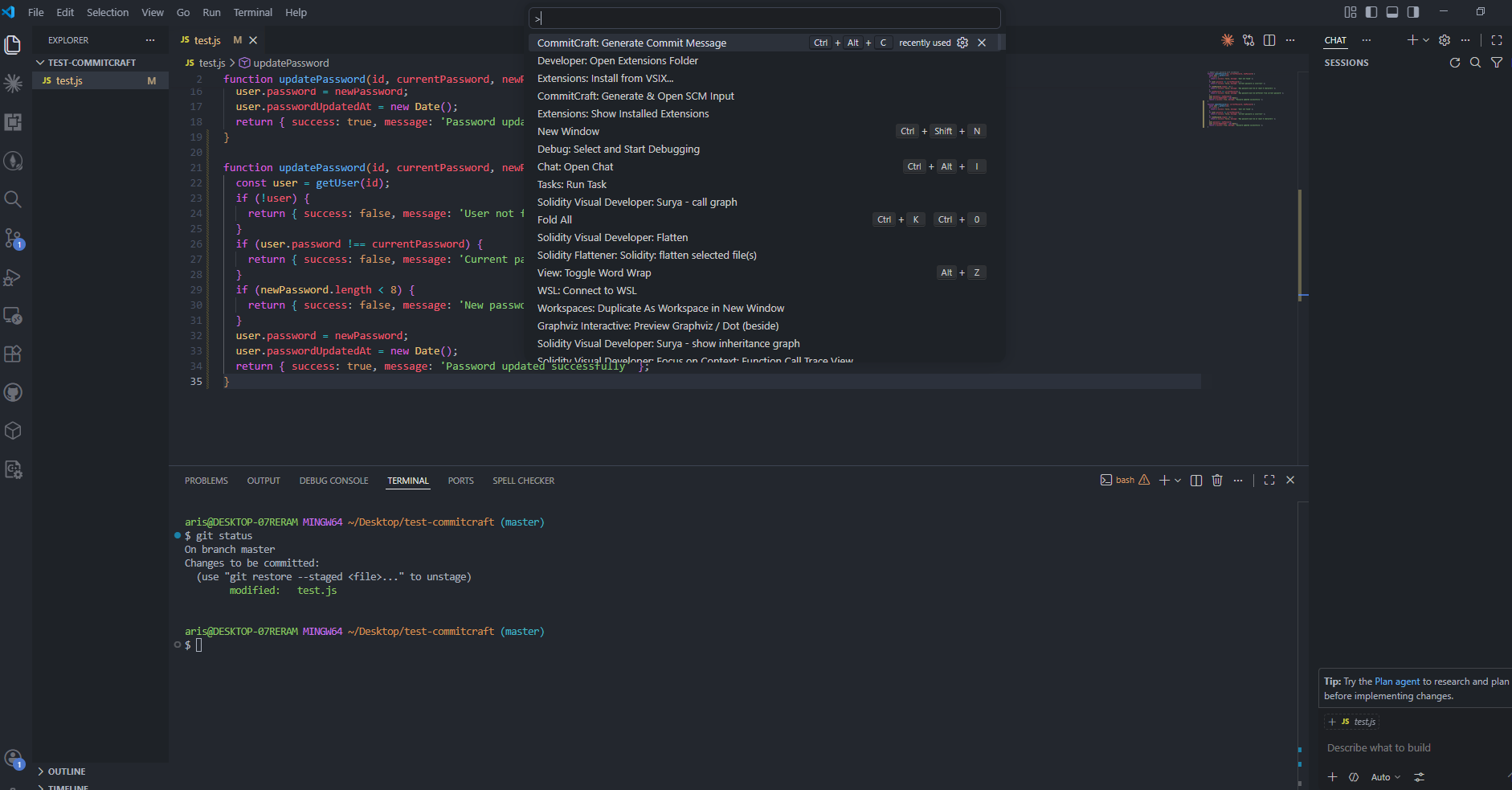This screenshot has height=790, width=1512.
Task: Open the Accounts menu in activity bar
Action: tap(13, 758)
